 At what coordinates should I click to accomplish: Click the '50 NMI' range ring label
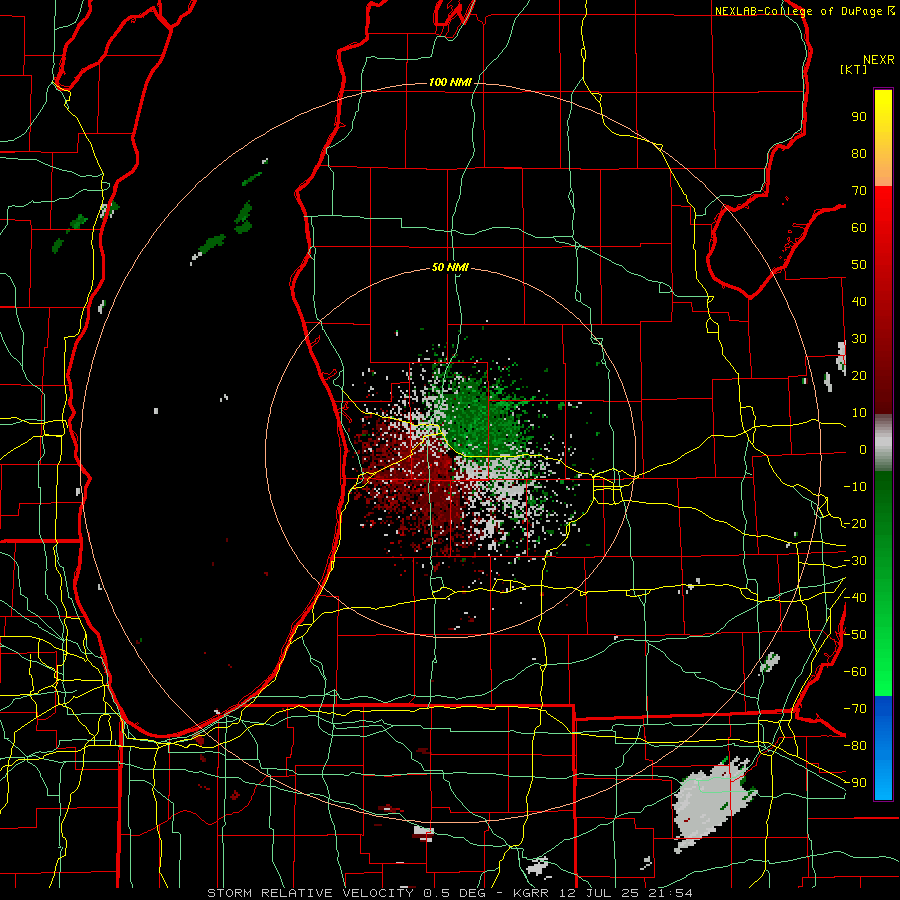pyautogui.click(x=450, y=267)
